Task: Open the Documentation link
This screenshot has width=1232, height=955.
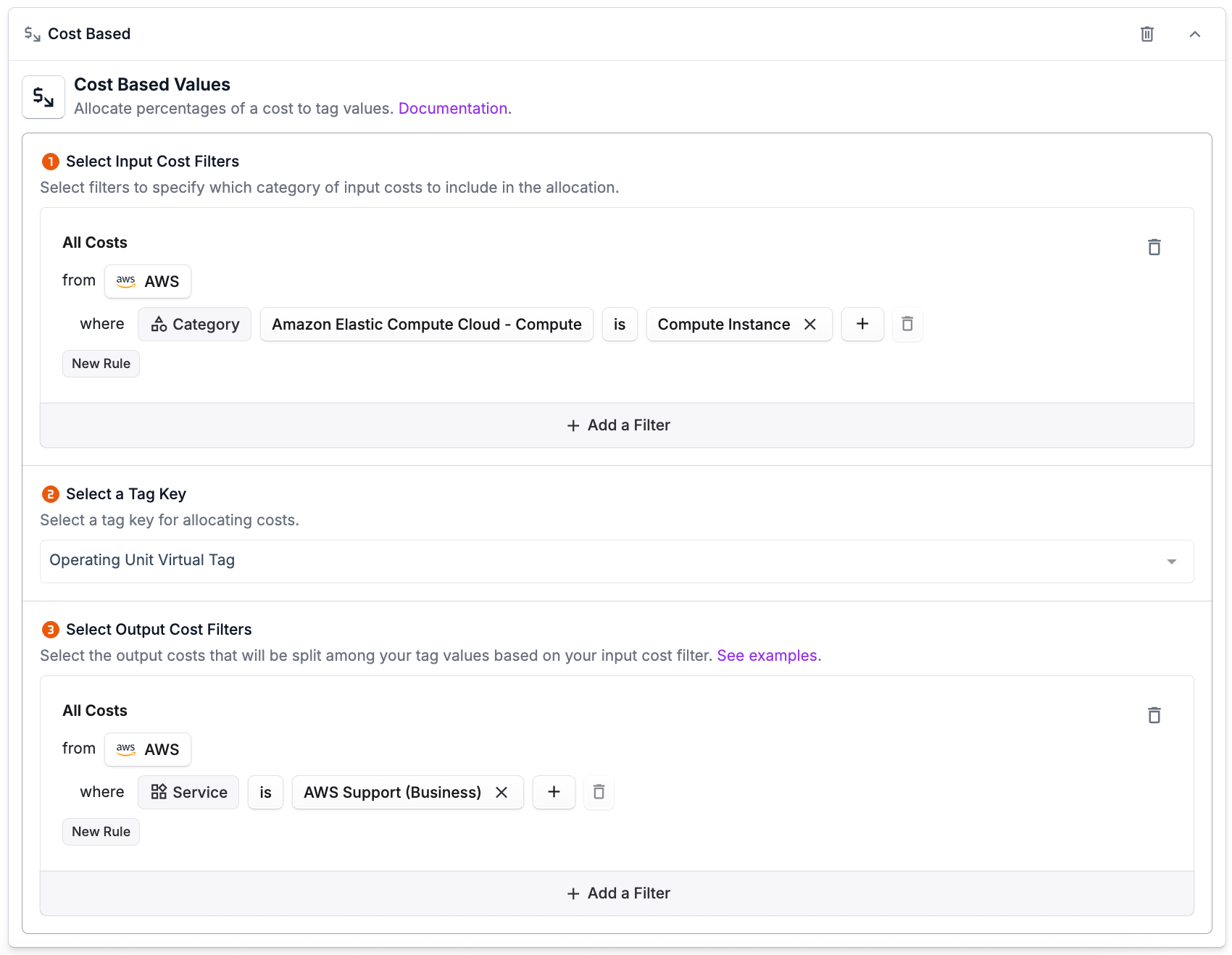Action: point(453,109)
